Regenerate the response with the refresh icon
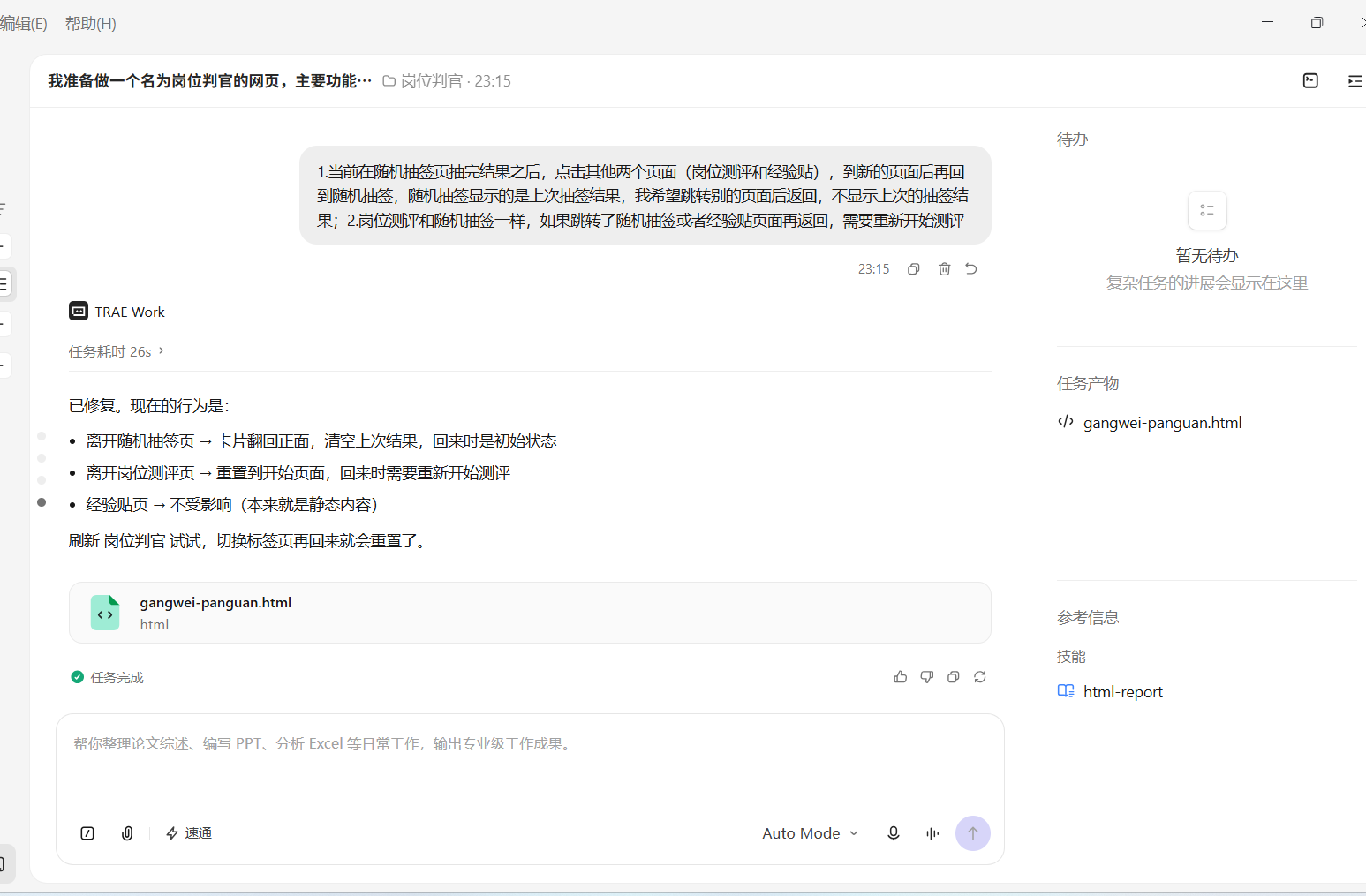 [x=980, y=677]
